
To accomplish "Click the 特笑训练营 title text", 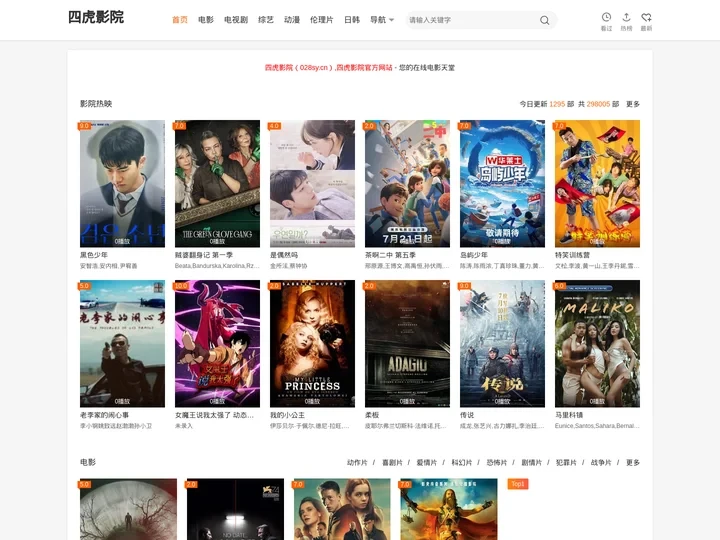I will coord(572,255).
